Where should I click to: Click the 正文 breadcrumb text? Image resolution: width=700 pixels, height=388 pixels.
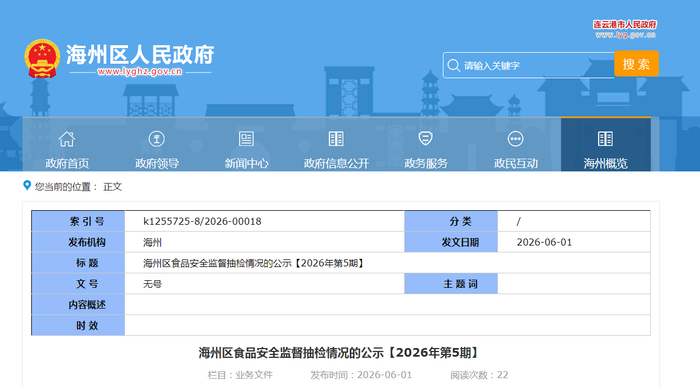click(112, 187)
